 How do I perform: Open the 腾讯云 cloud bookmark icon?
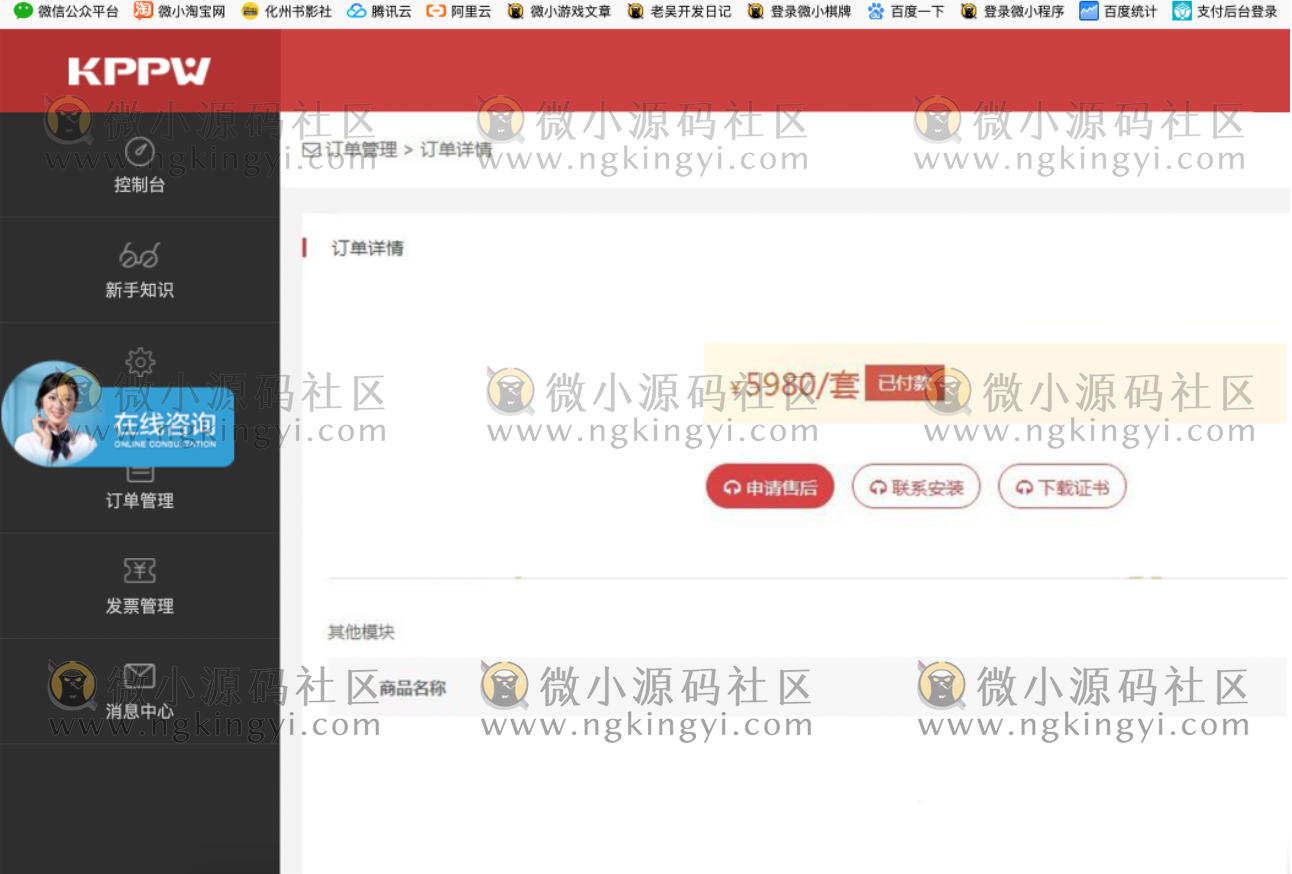(x=356, y=12)
